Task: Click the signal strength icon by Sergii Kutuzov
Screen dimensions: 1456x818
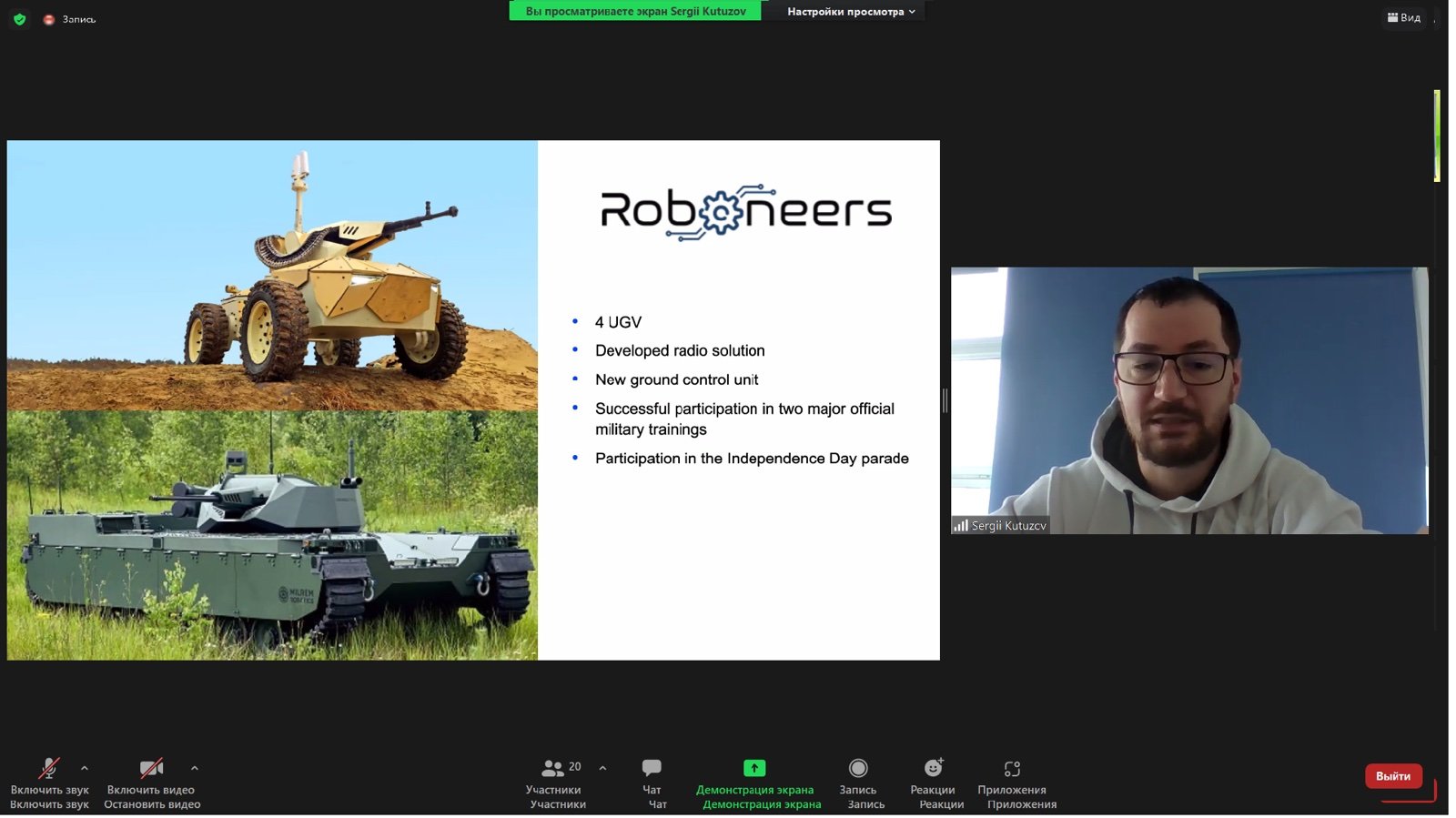Action: coord(961,525)
